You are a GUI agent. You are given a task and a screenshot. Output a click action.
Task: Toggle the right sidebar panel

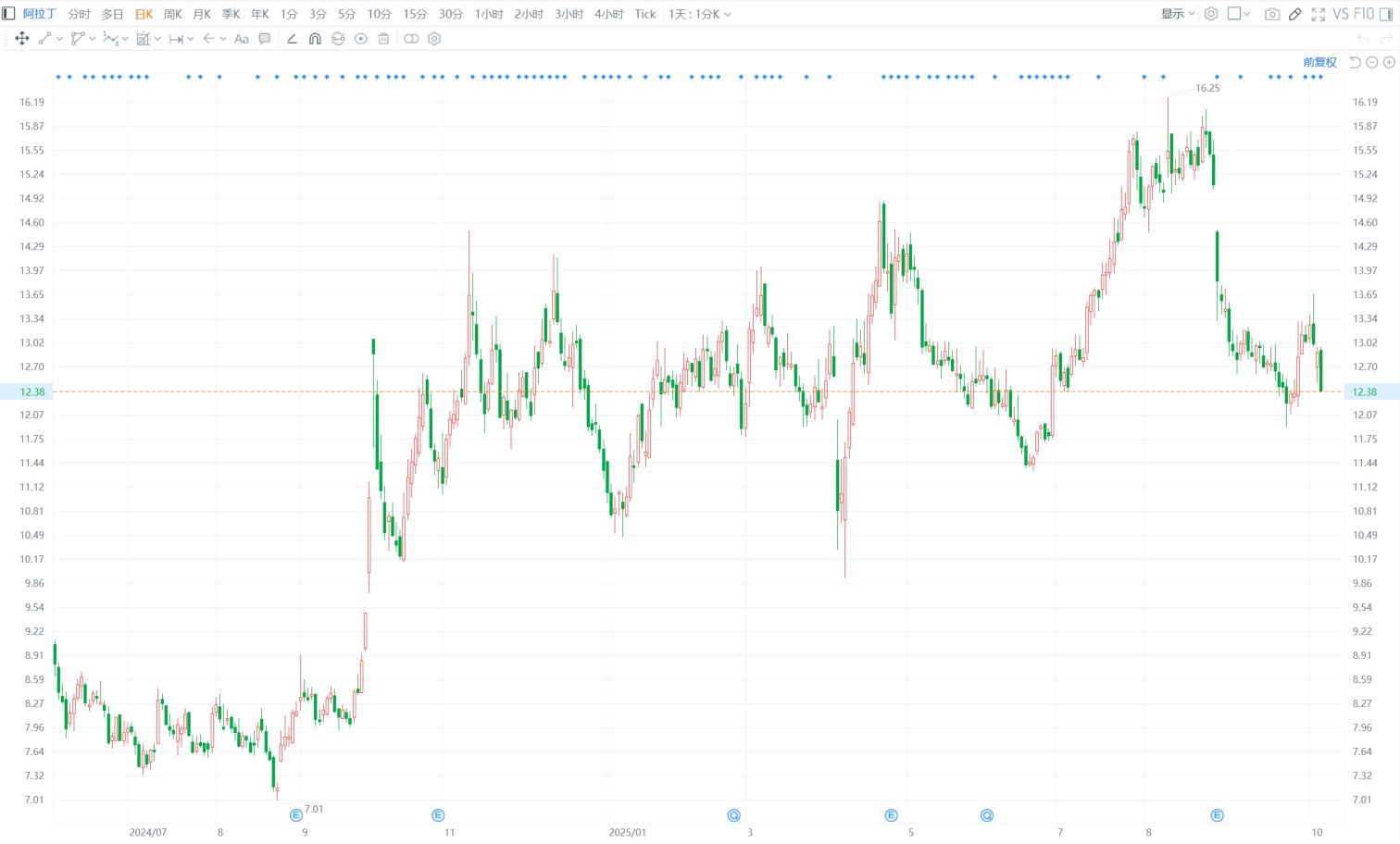[x=1386, y=14]
